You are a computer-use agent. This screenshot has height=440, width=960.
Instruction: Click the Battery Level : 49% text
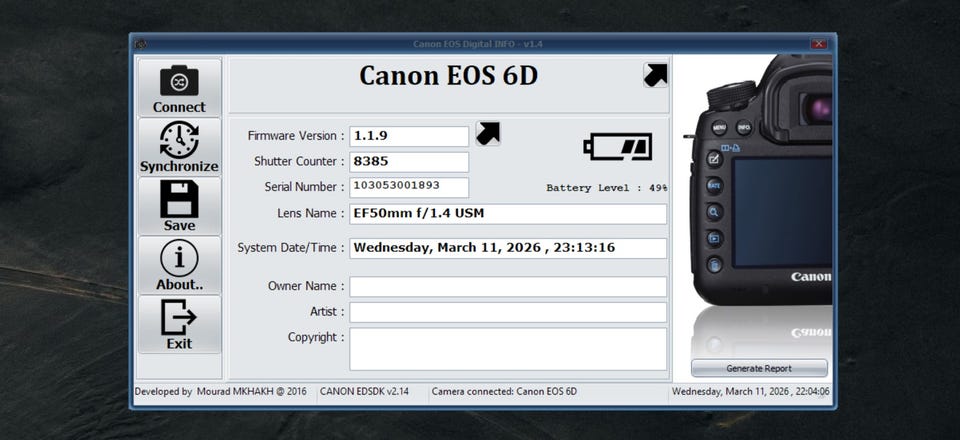pyautogui.click(x=607, y=188)
